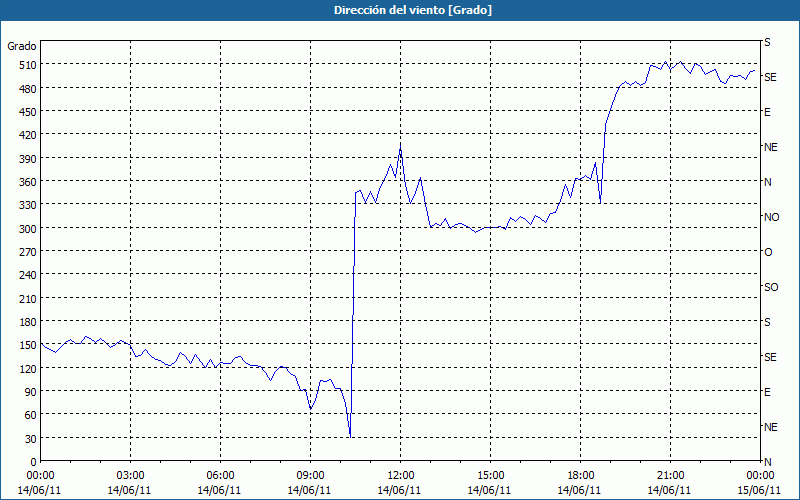Select the 300 y-axis tick label

[29, 229]
